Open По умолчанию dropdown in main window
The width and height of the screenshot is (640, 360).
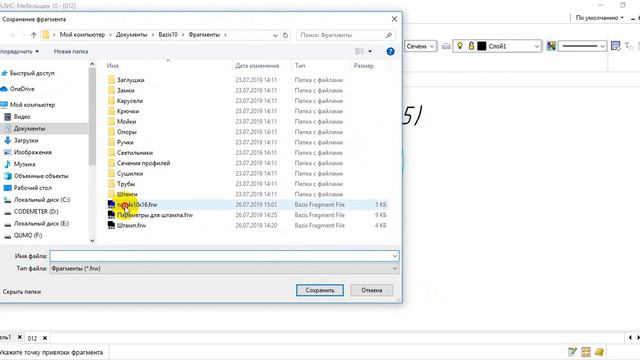[x=599, y=18]
